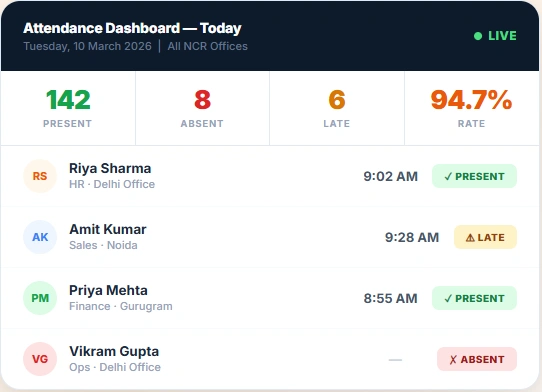Click the 'All NCR Offices' label
The image size is (542, 392).
coord(207,46)
